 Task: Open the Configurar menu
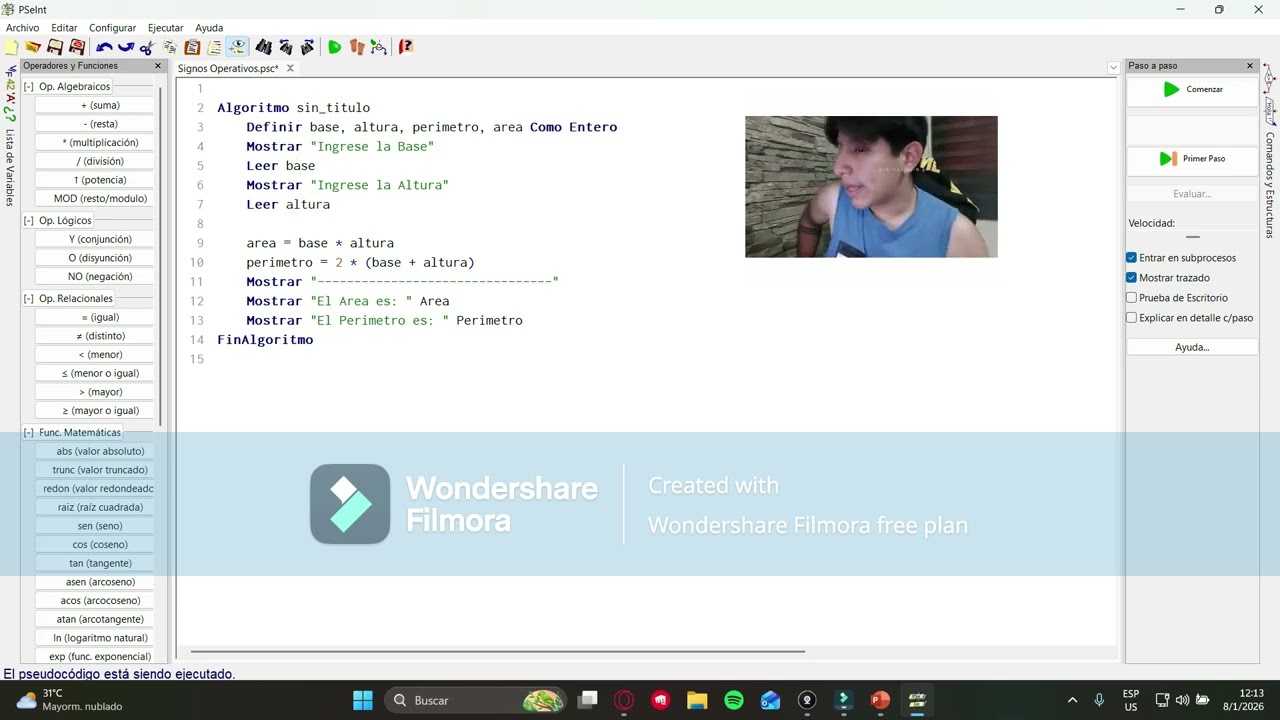click(112, 28)
